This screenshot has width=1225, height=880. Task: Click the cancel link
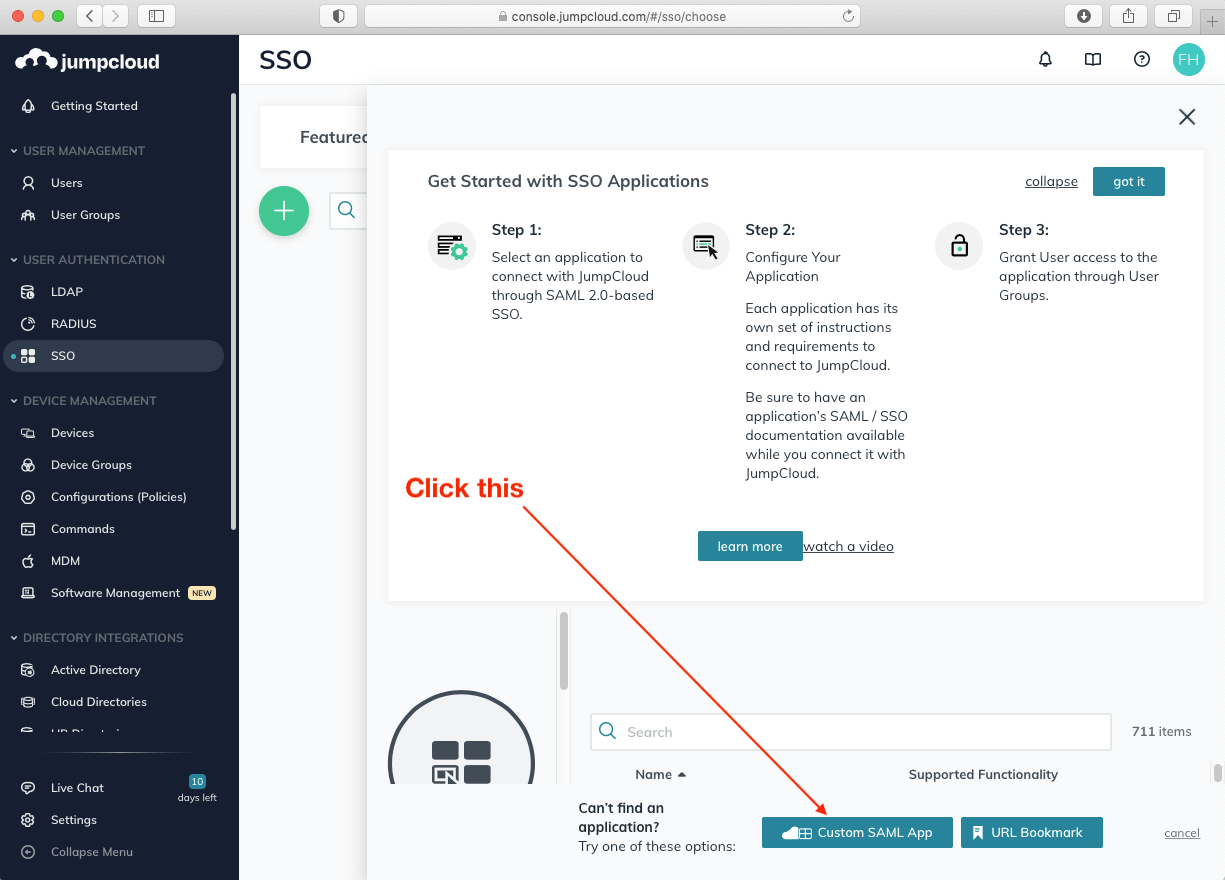coord(1182,833)
